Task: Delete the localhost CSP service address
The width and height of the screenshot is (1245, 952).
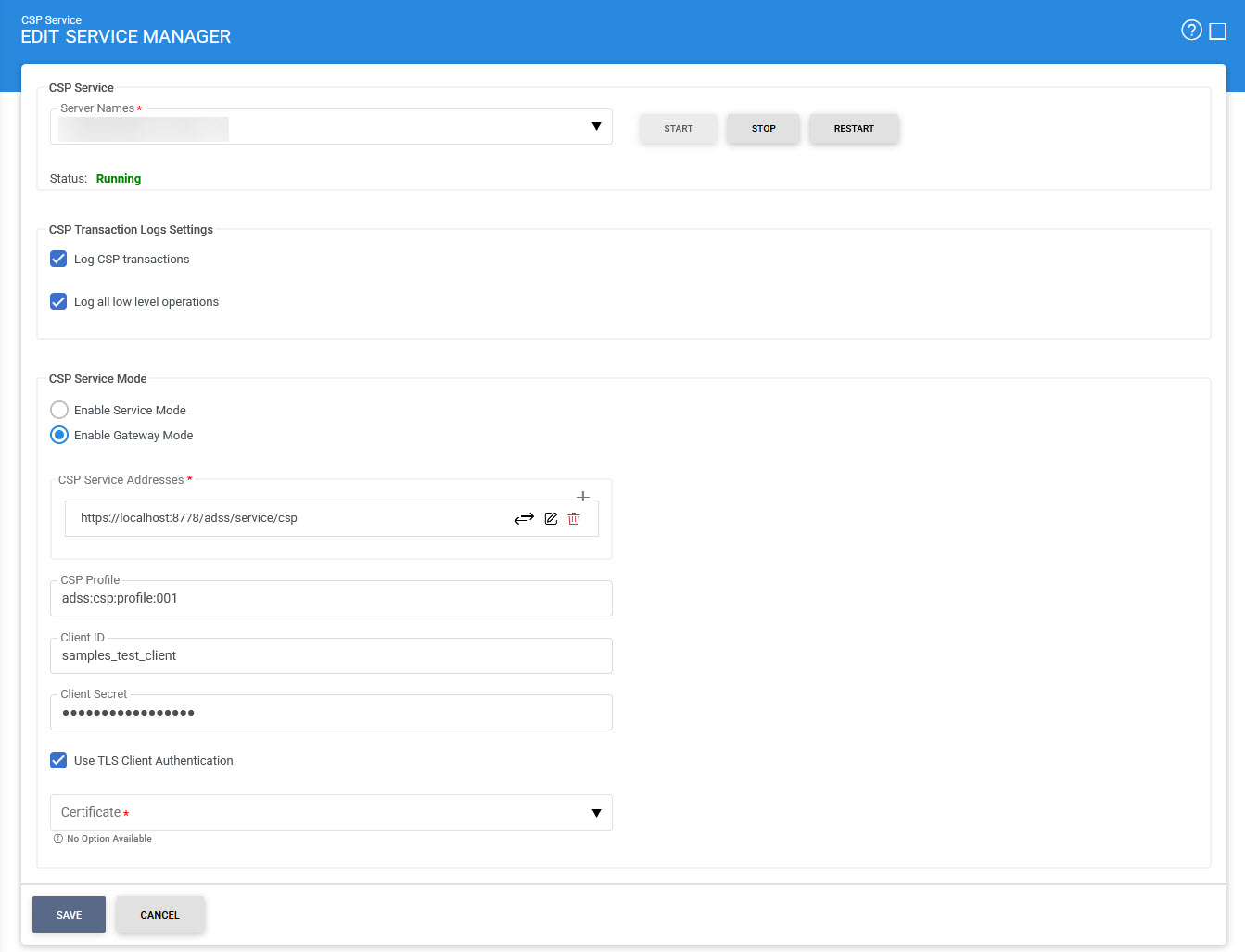Action: click(574, 518)
